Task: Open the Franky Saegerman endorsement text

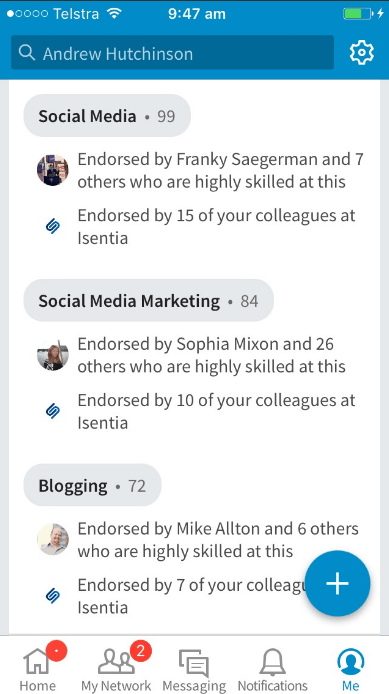Action: tap(220, 170)
